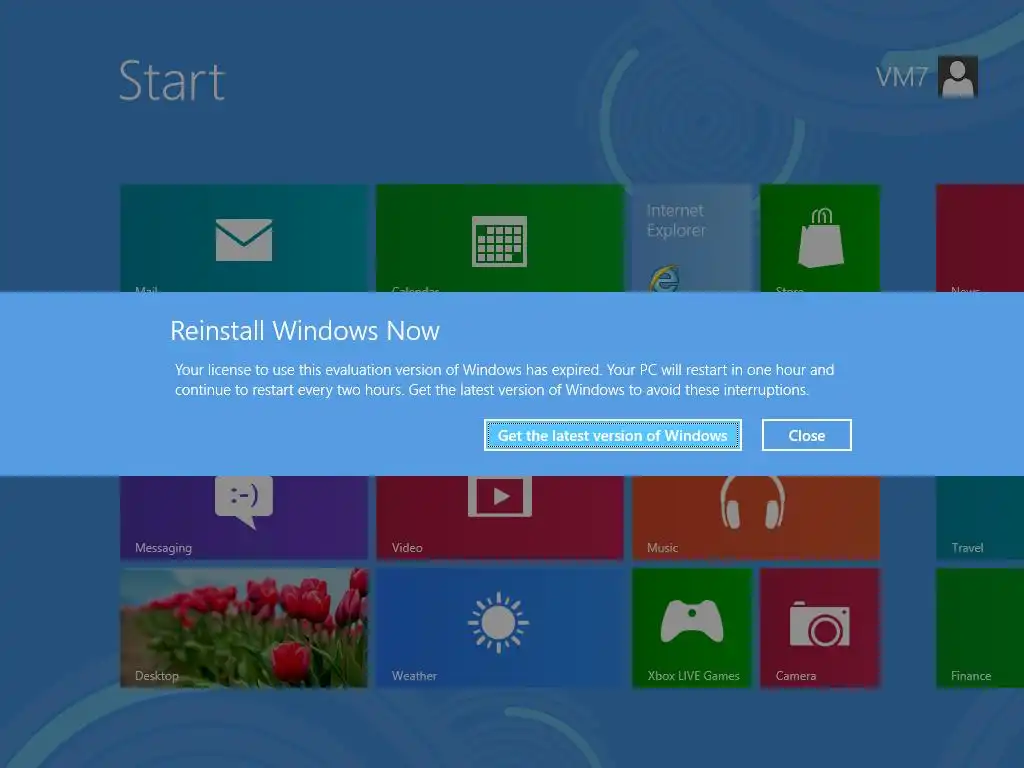The width and height of the screenshot is (1024, 768).
Task: Click the license expired message text
Action: [504, 379]
